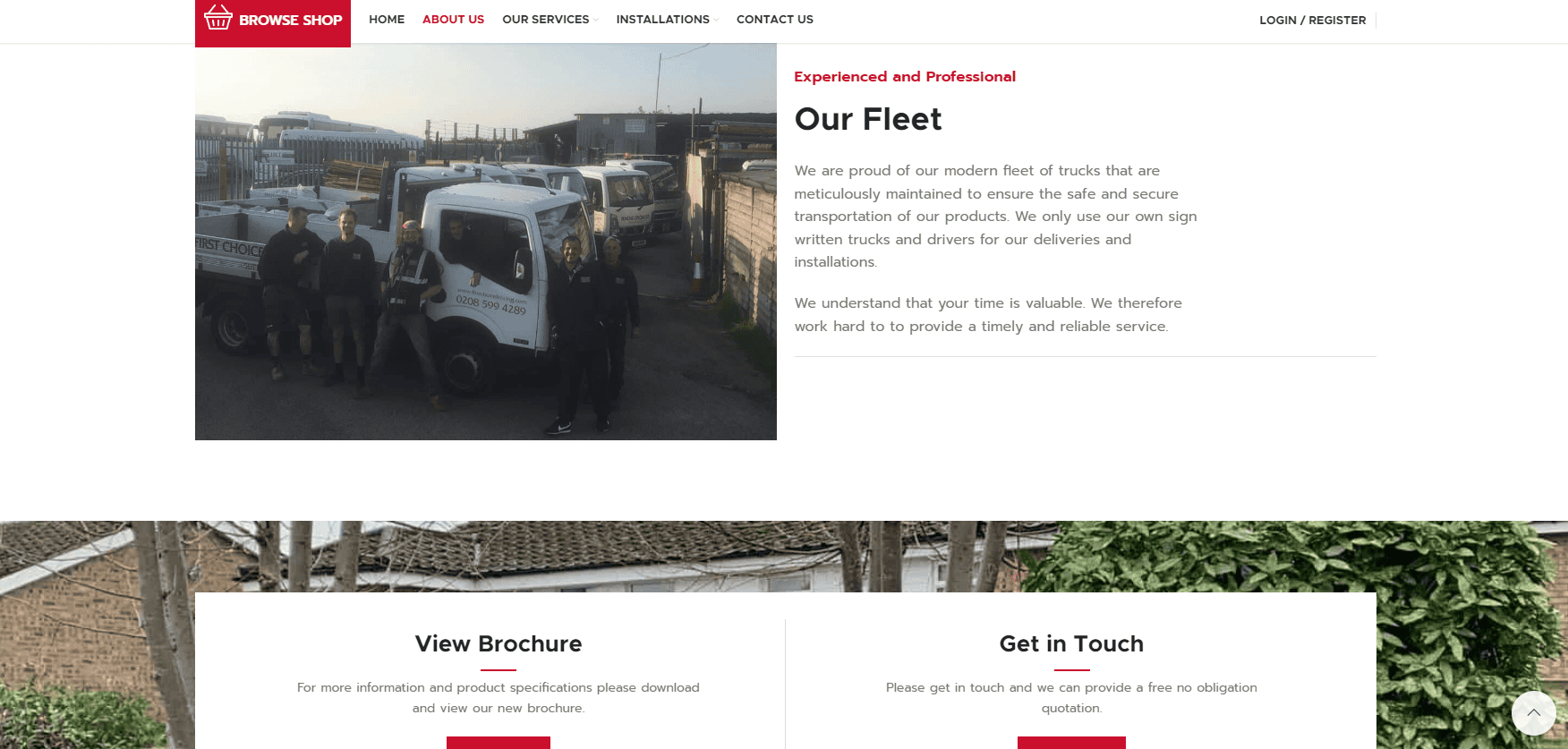Open Our Services menu
This screenshot has width=1568, height=749.
click(x=546, y=19)
